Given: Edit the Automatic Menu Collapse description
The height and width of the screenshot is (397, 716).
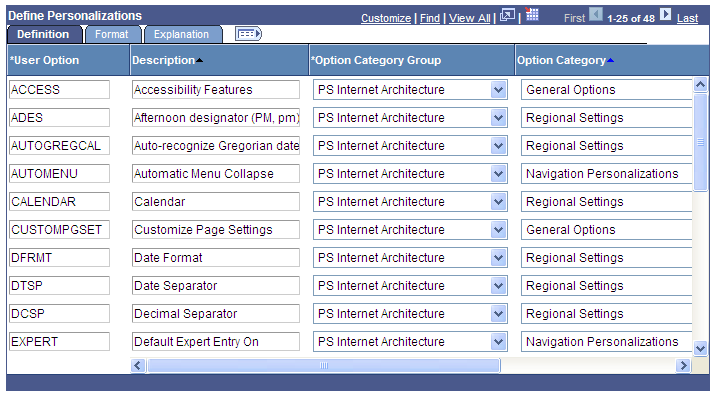Looking at the screenshot, I should pyautogui.click(x=216, y=174).
